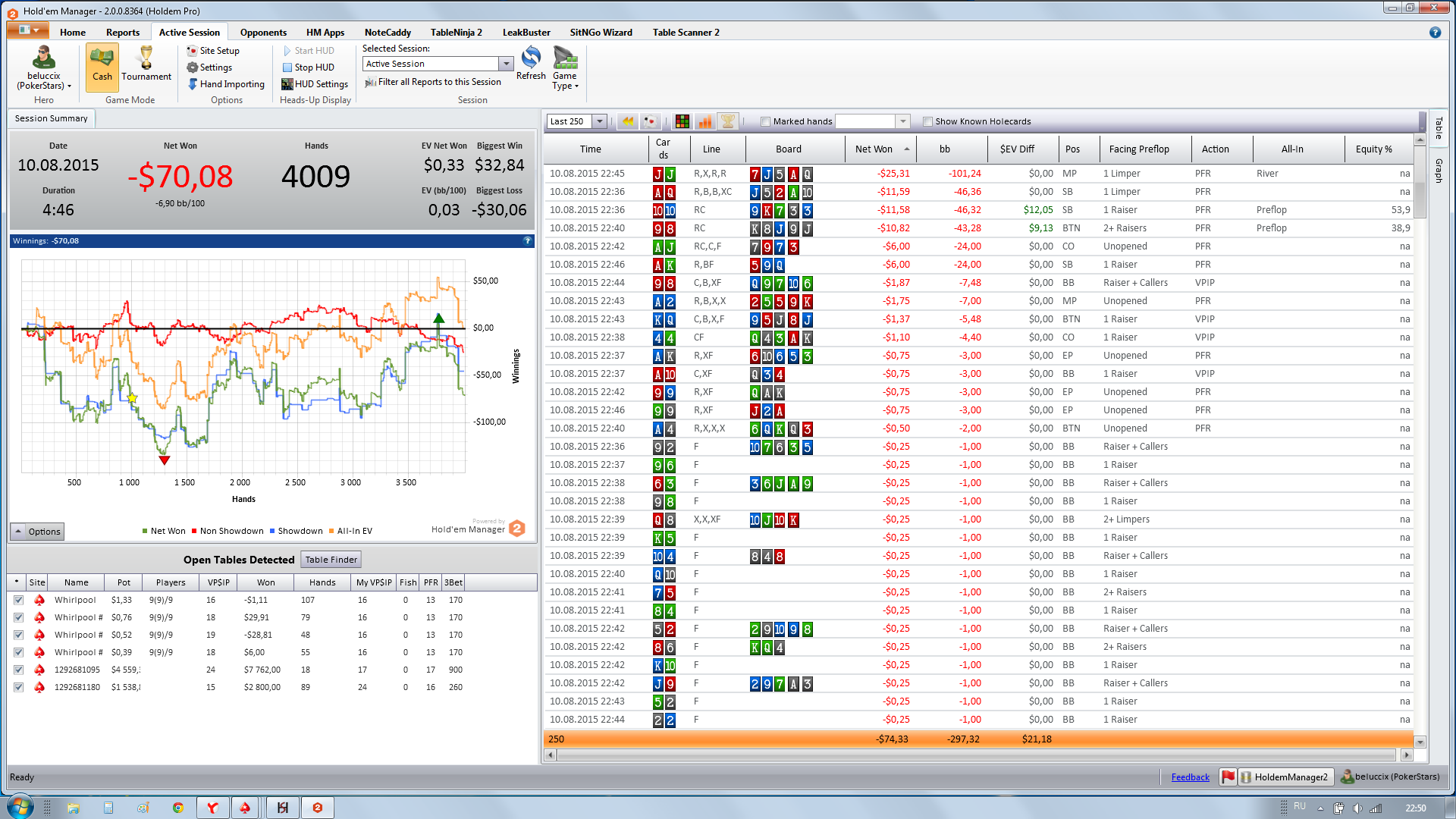Open the Windows Start menu

pyautogui.click(x=20, y=807)
